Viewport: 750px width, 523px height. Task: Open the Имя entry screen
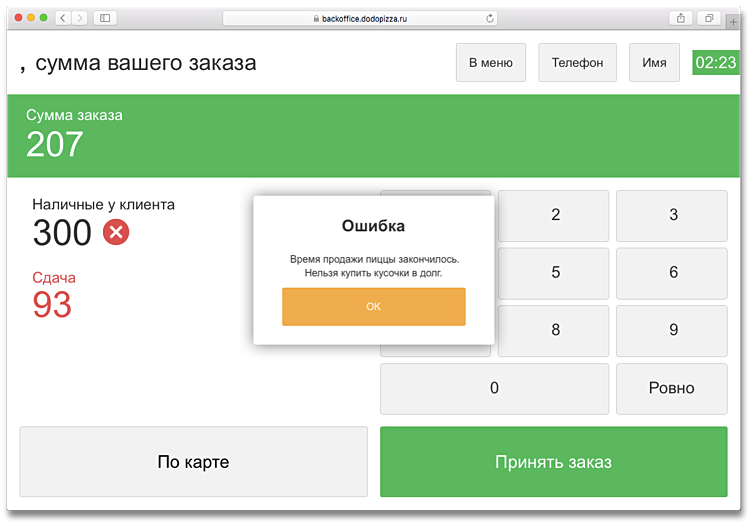tap(654, 63)
